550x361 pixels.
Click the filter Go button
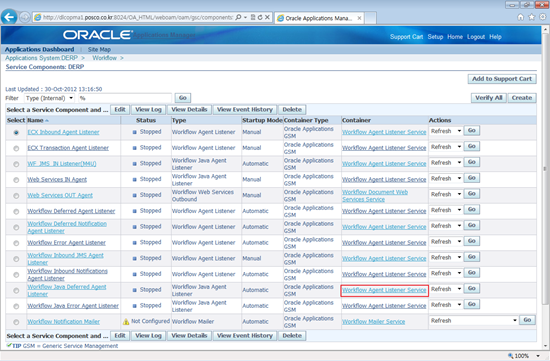(183, 98)
